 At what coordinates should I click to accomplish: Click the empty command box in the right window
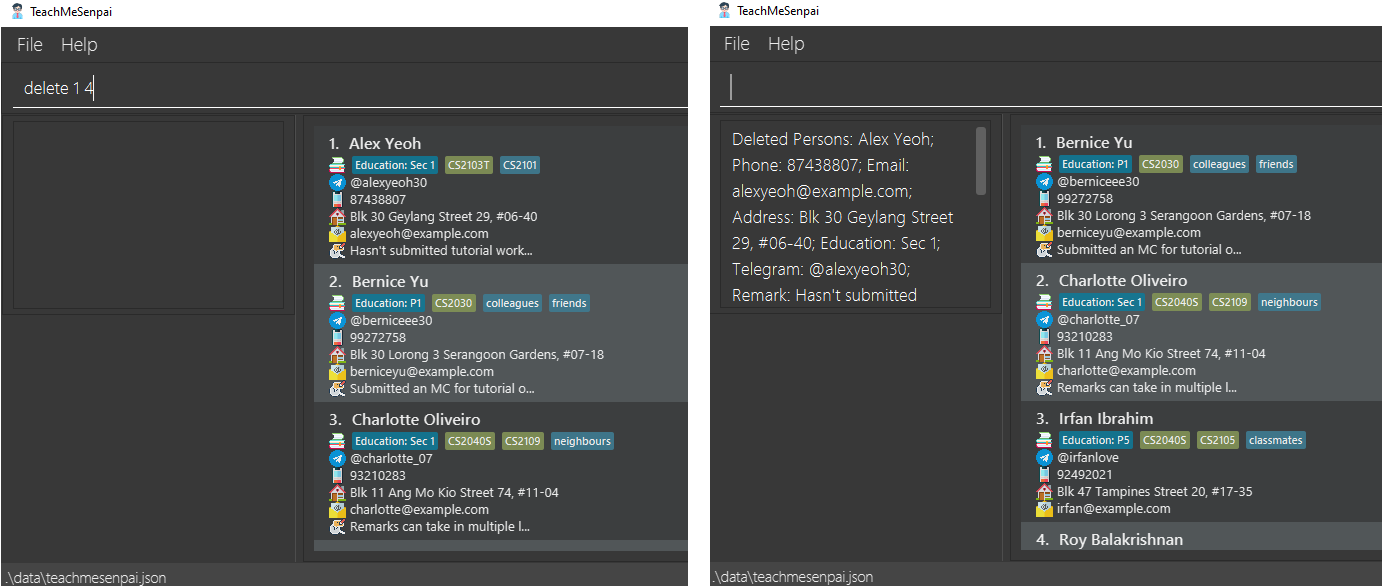tap(1050, 88)
